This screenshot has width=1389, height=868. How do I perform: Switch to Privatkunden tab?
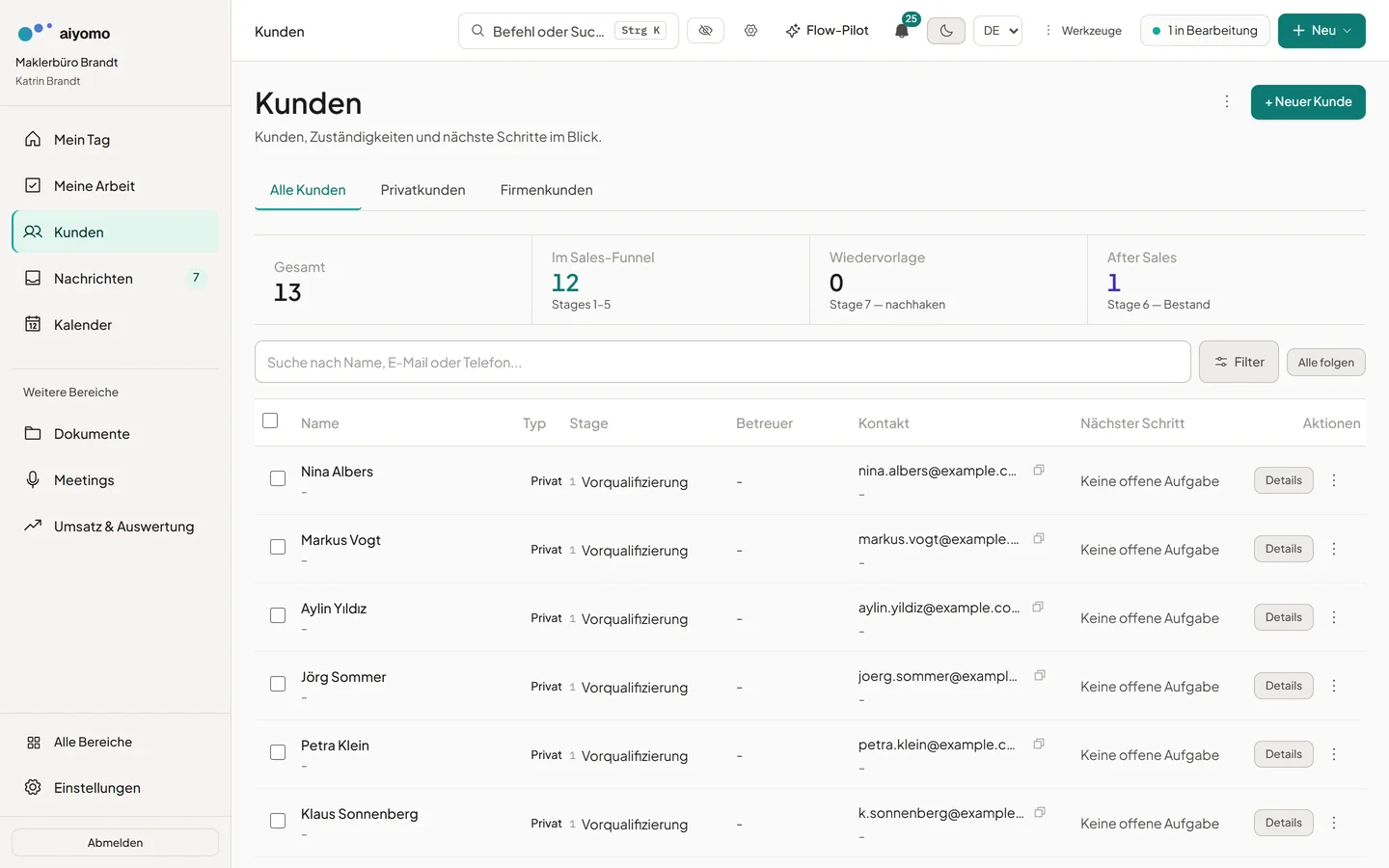click(422, 190)
